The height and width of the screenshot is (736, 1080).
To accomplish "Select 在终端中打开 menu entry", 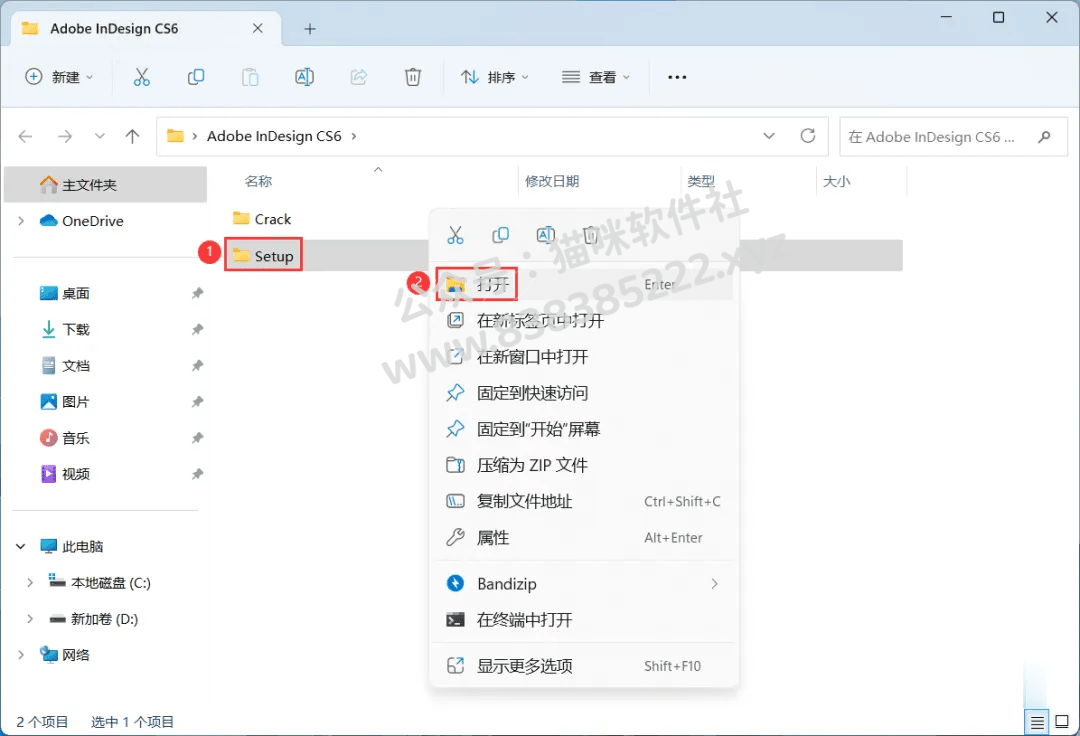I will [x=583, y=620].
